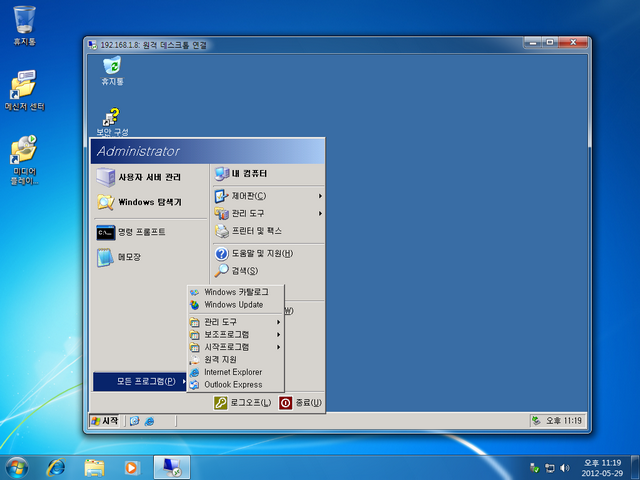This screenshot has height=480, width=640.
Task: Expand 관리 도구 folder in programs list
Action: pos(236,322)
